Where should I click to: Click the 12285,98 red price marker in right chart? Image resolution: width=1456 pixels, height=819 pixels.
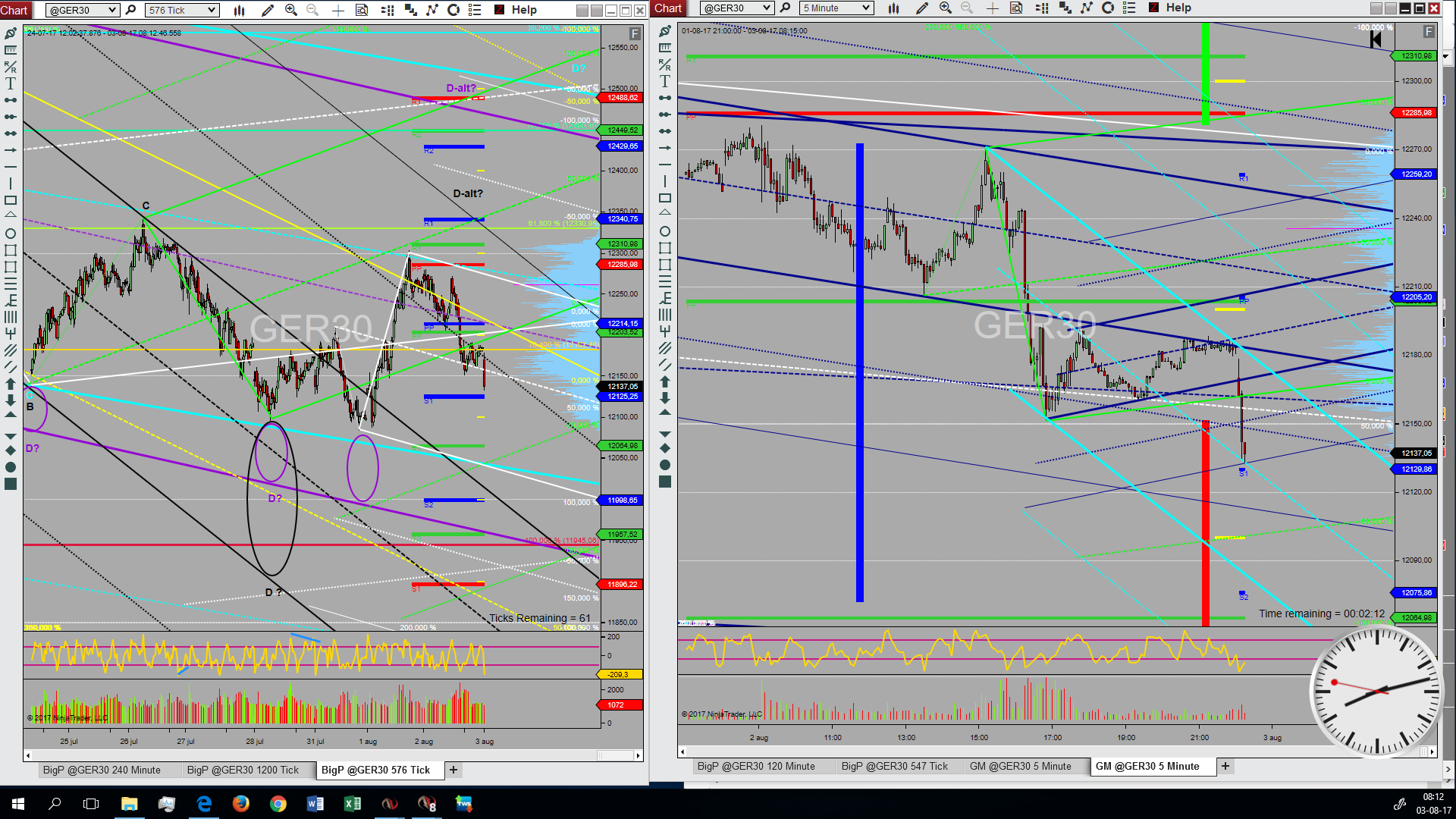1415,113
